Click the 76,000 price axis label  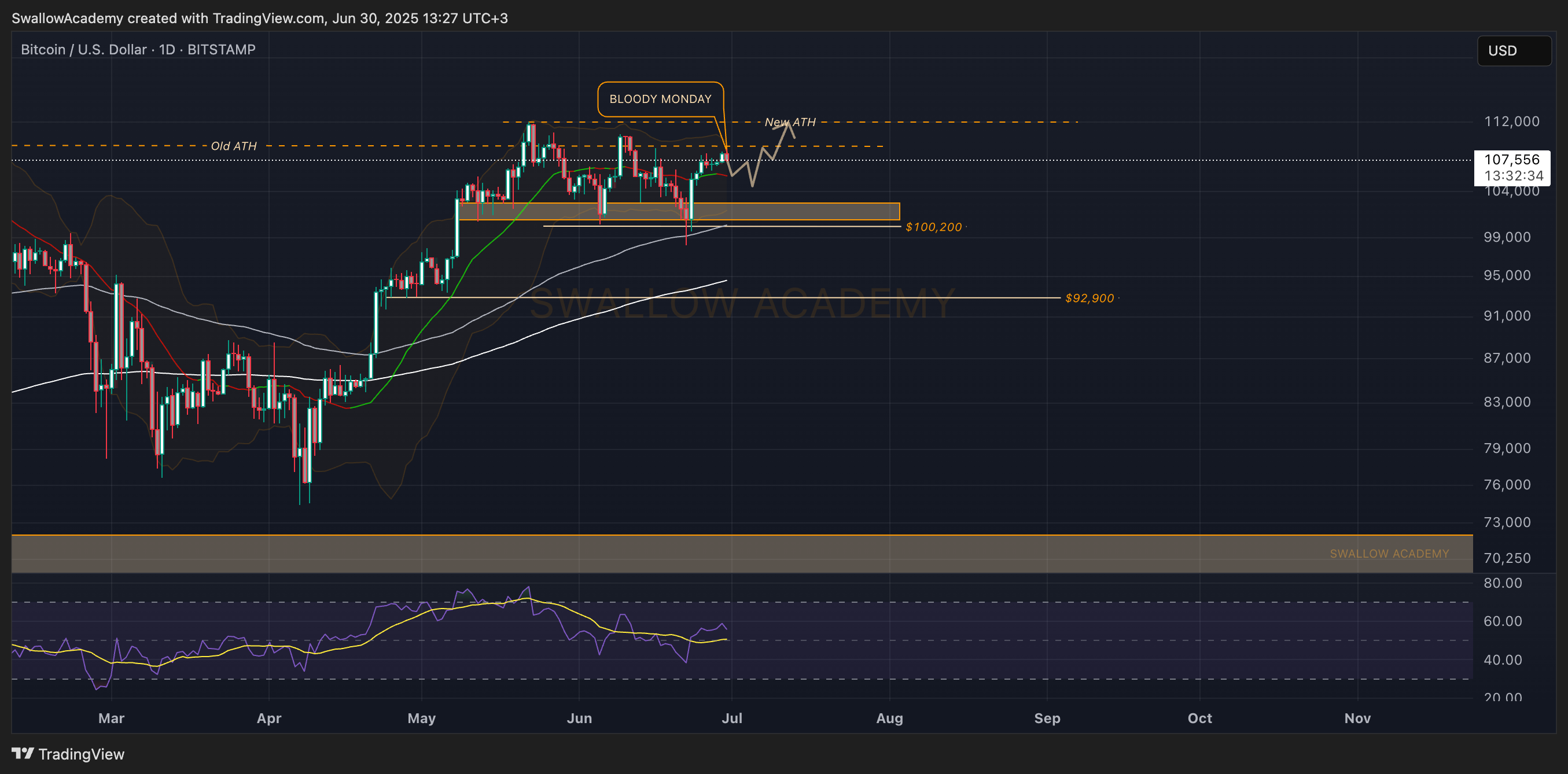[1507, 484]
